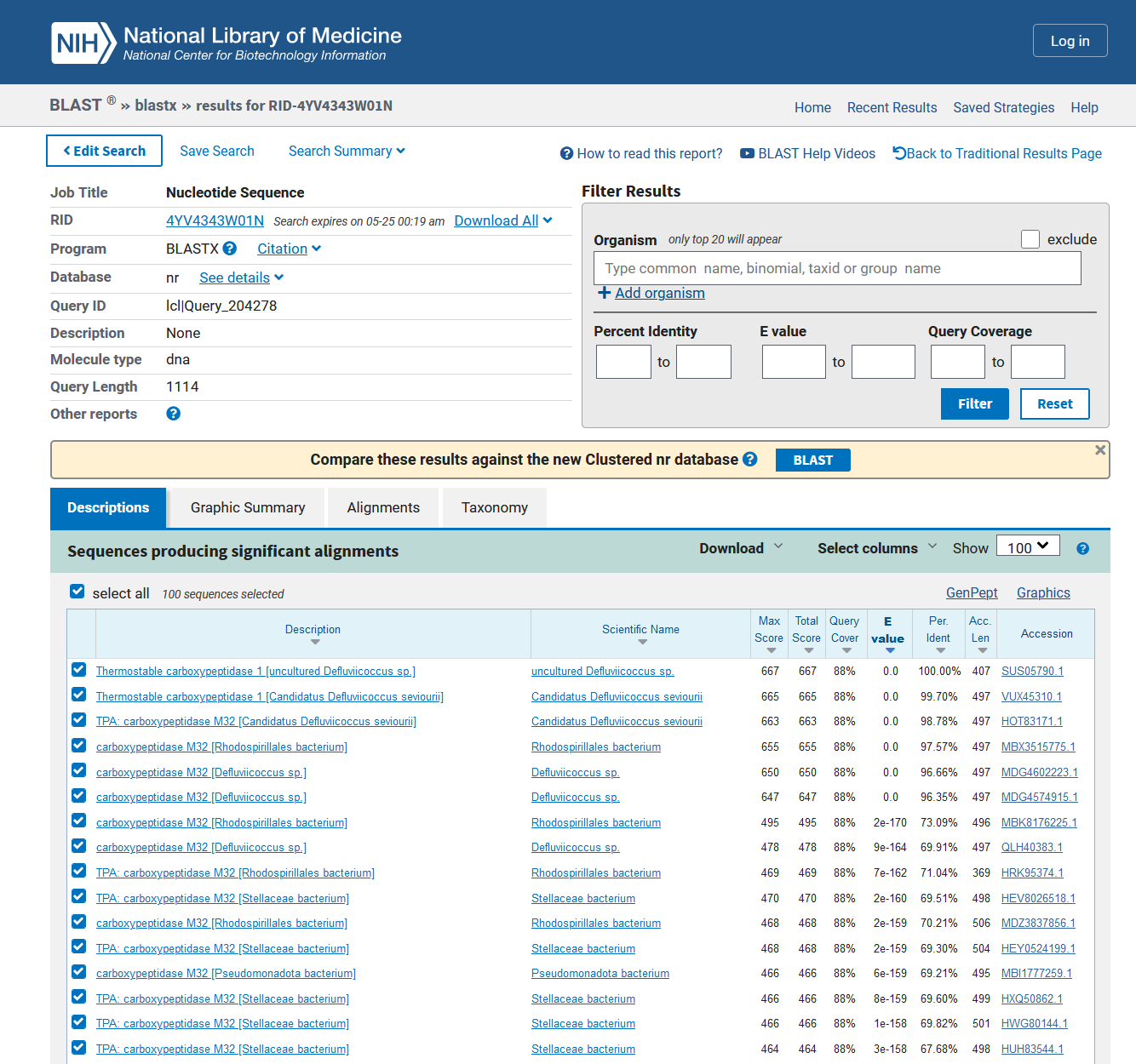Open Clustered nr database help icon
This screenshot has height=1064, width=1136.
(x=750, y=460)
